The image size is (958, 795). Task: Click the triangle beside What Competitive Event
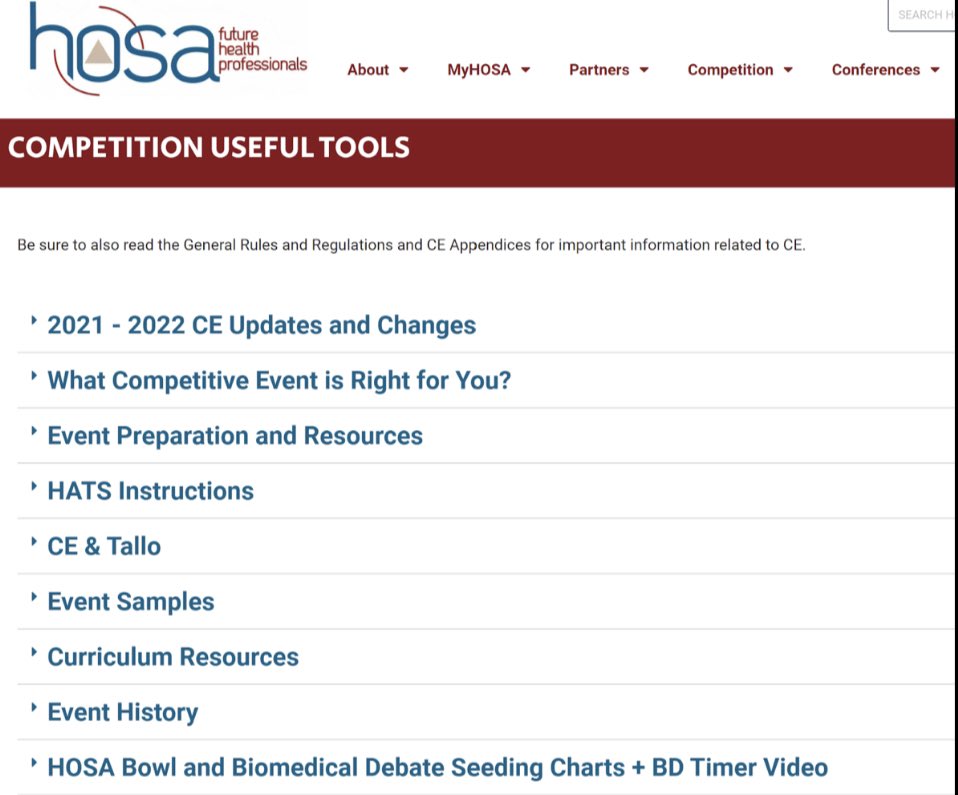(x=34, y=375)
